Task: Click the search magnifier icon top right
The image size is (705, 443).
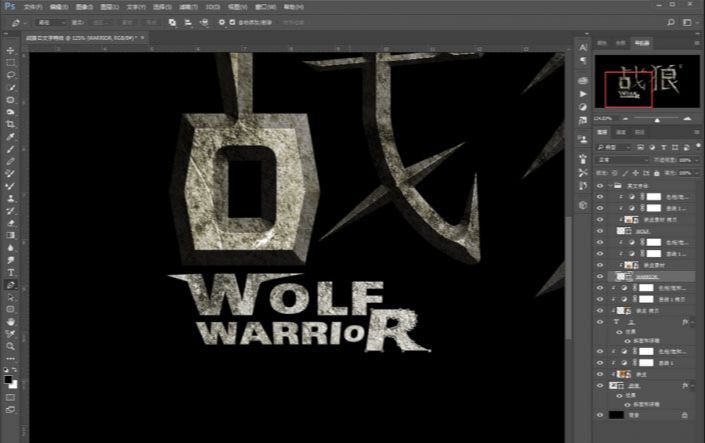Action: 671,22
